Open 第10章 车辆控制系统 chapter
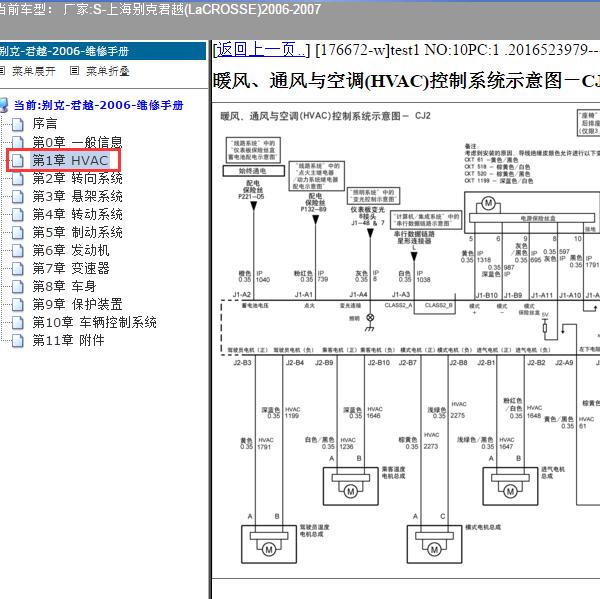The height and width of the screenshot is (599, 600). (x=95, y=322)
